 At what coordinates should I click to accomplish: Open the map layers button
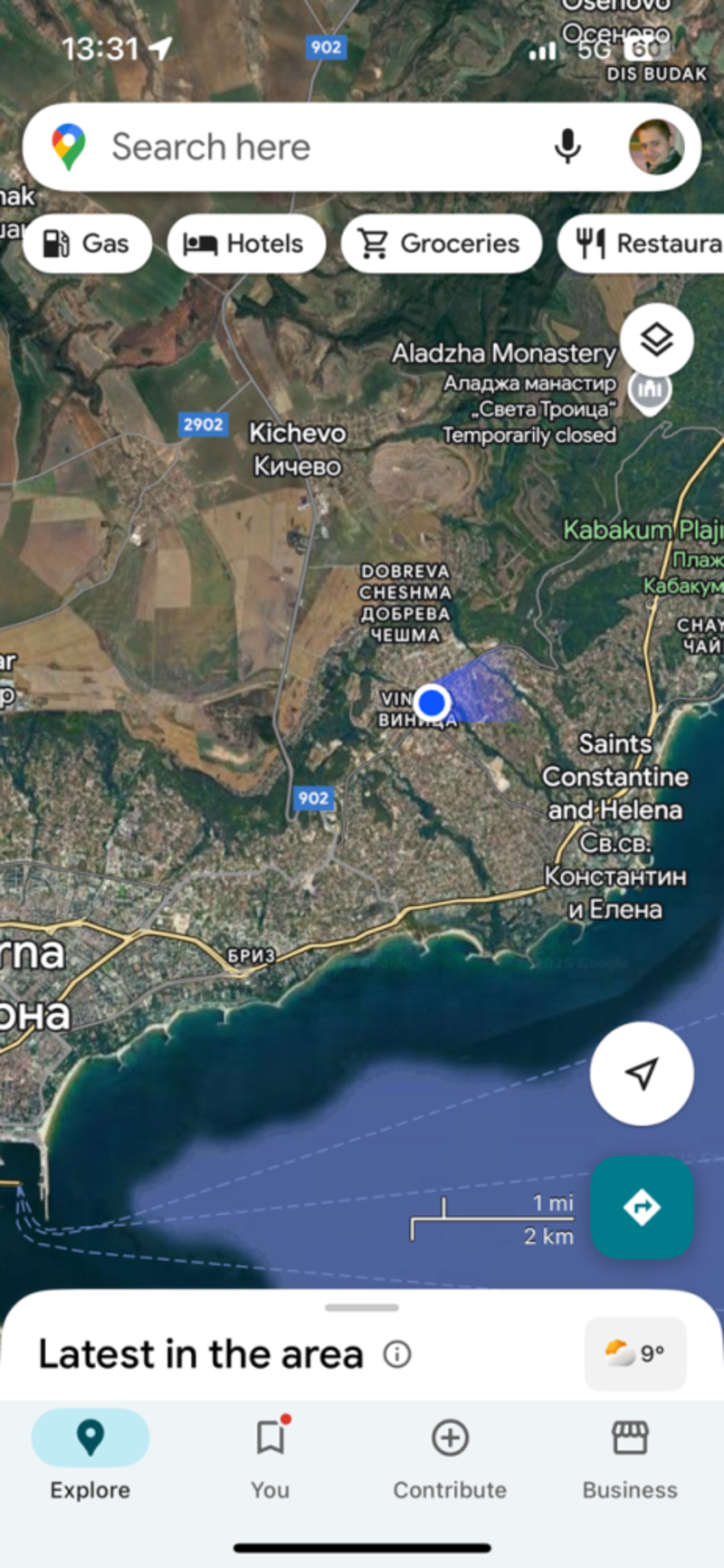click(657, 339)
